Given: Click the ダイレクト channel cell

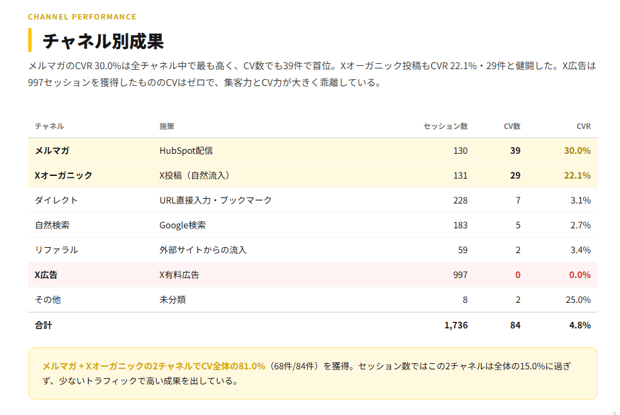Looking at the screenshot, I should 56,200.
